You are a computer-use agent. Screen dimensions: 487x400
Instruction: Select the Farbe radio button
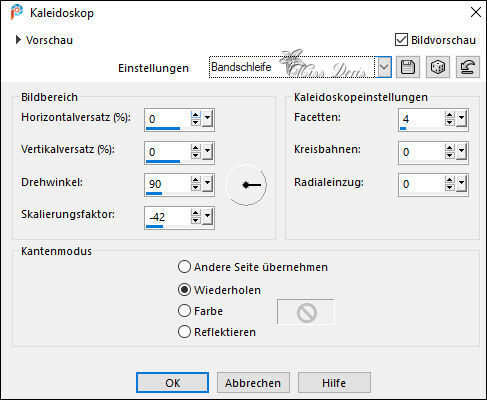(184, 311)
